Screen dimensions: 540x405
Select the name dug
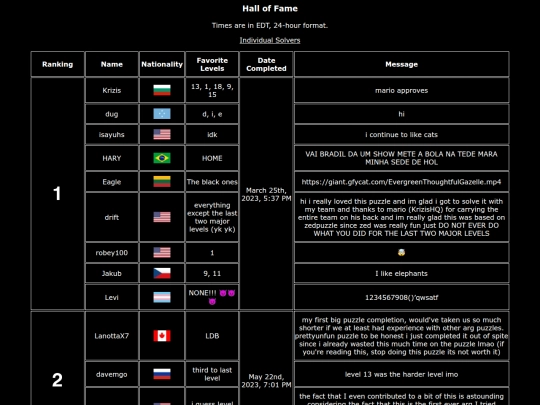[x=112, y=114]
